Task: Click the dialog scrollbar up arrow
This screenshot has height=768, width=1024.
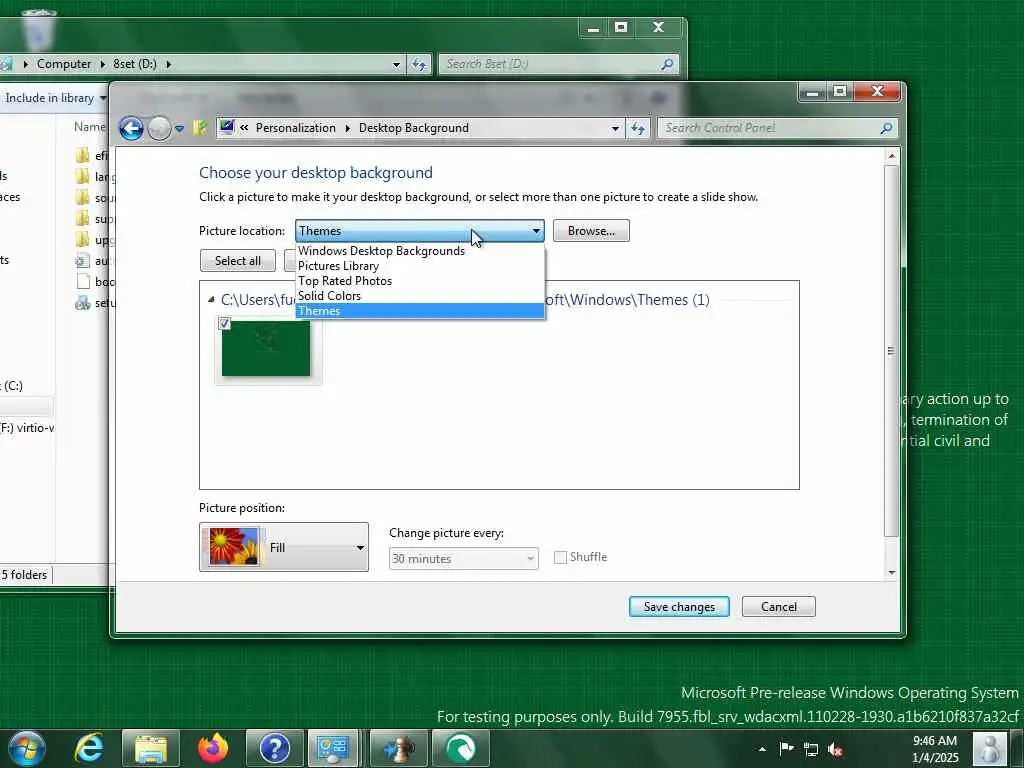Action: tap(891, 156)
